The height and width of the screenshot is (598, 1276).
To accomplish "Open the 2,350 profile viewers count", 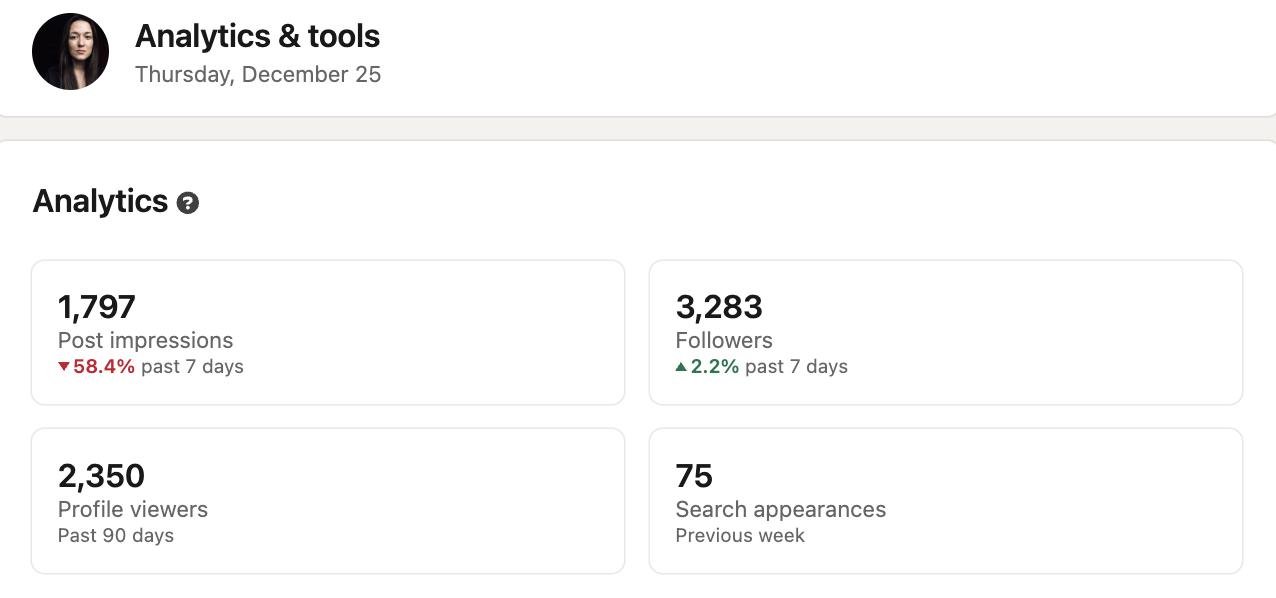I will tap(101, 476).
